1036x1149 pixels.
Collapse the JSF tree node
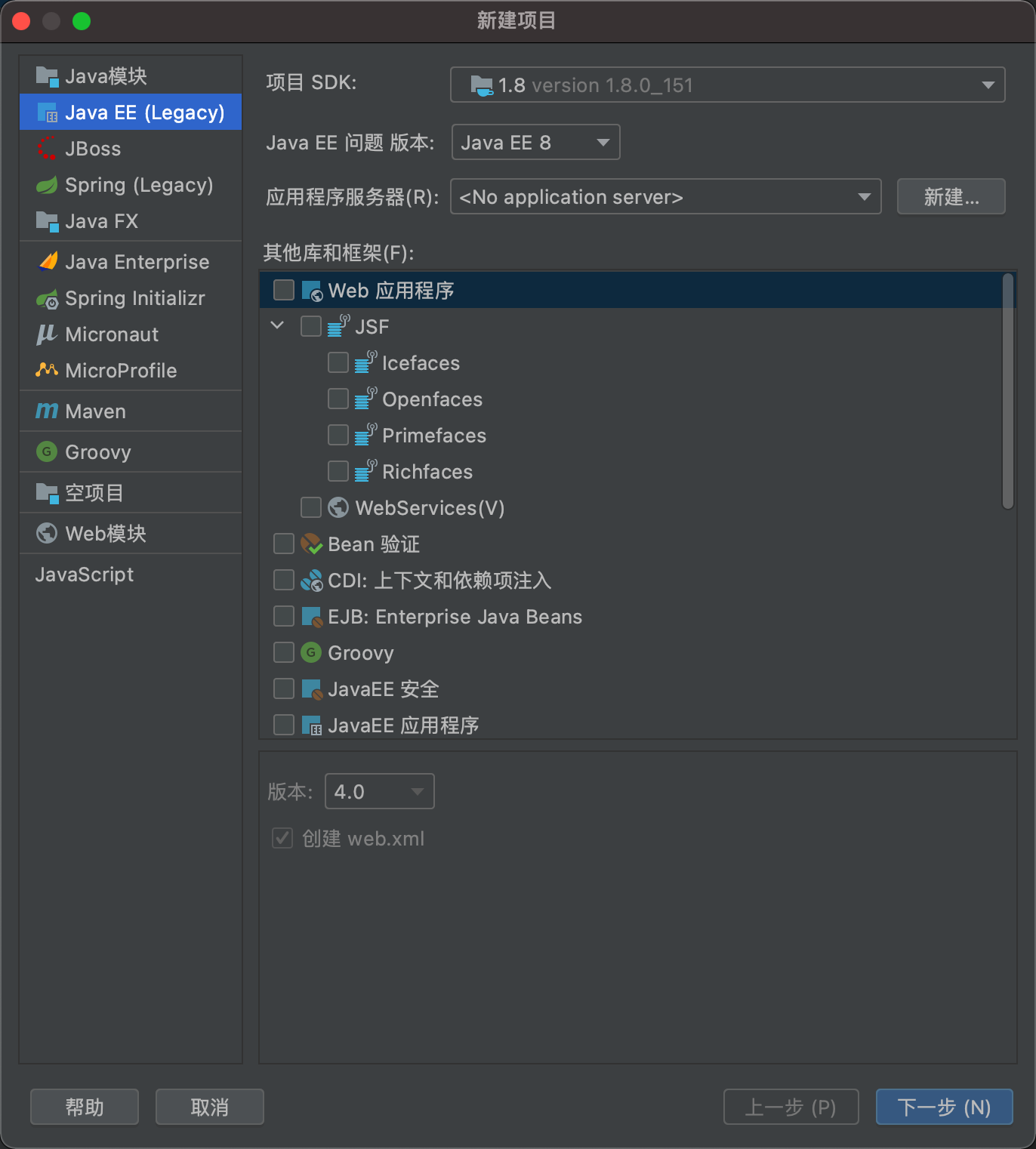(x=276, y=325)
